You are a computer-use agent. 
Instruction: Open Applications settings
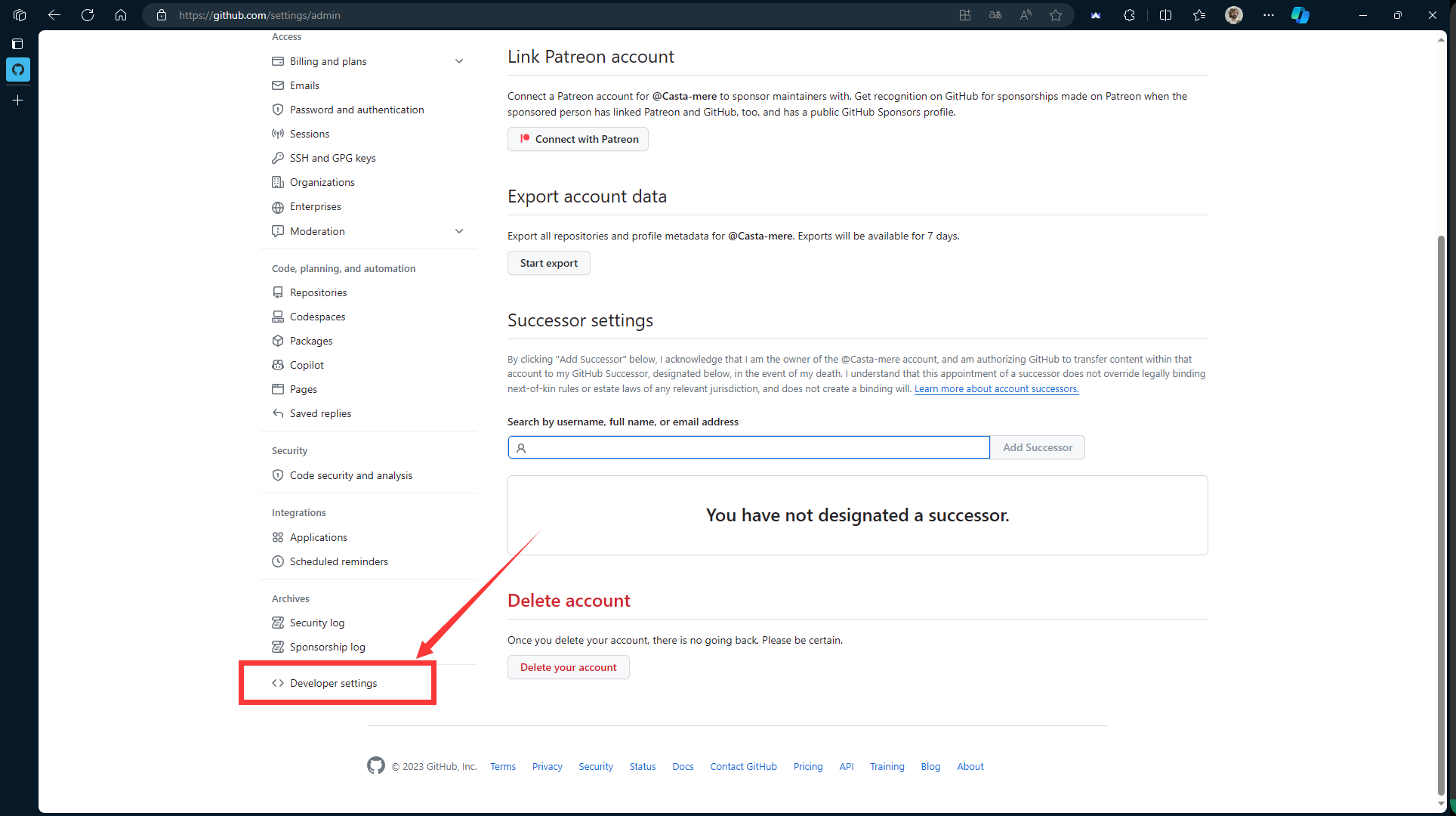coord(318,537)
